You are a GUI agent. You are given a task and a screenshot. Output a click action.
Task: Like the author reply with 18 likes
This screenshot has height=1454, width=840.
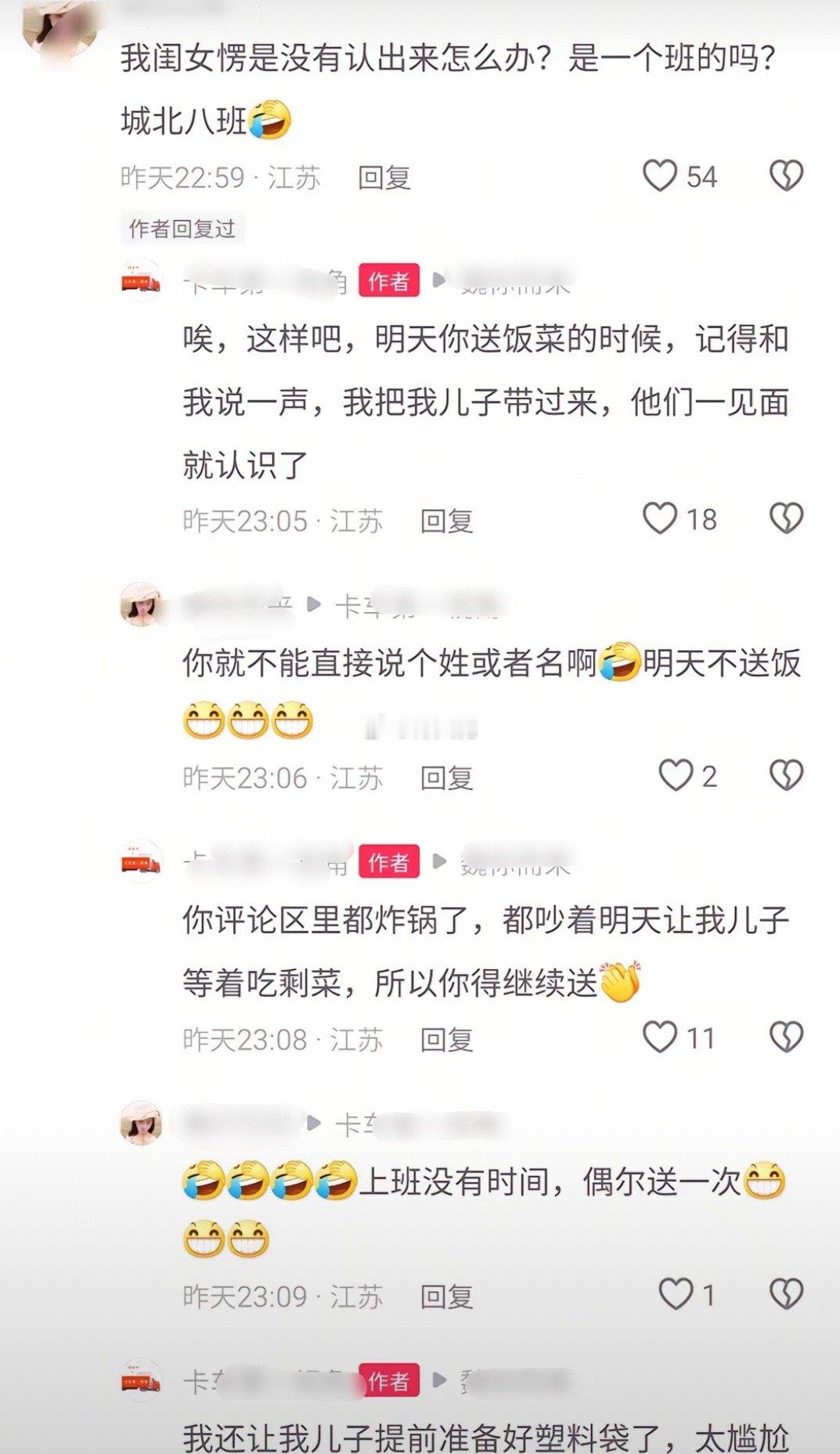pyautogui.click(x=659, y=518)
